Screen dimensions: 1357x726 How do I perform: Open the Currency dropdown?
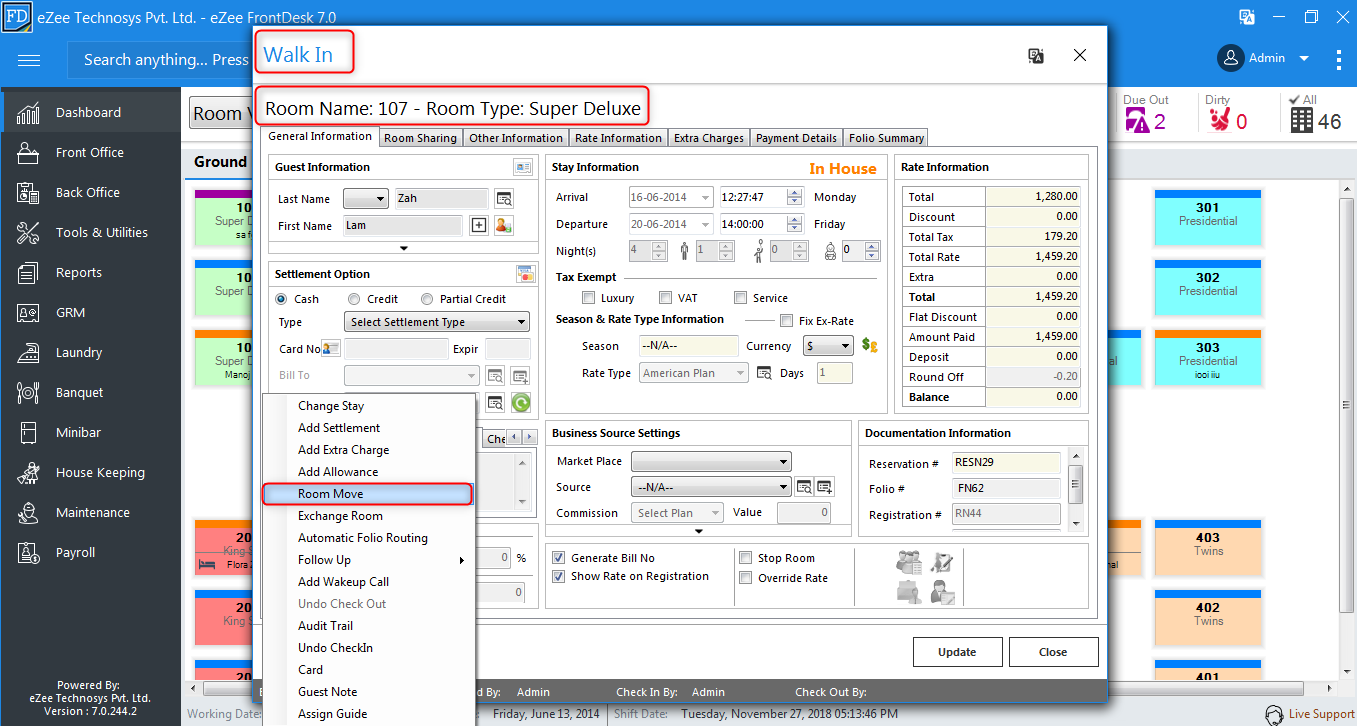(x=829, y=346)
